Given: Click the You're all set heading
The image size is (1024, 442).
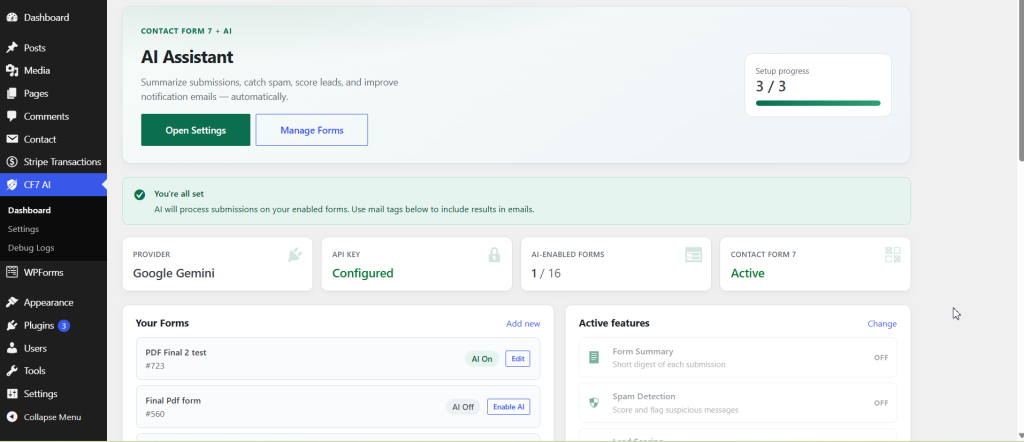Looking at the screenshot, I should point(179,194).
